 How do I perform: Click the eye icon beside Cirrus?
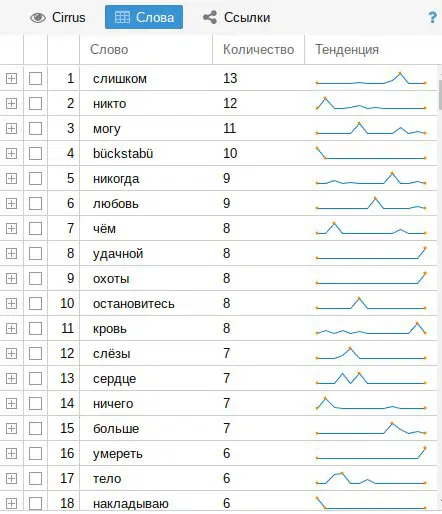tap(38, 18)
